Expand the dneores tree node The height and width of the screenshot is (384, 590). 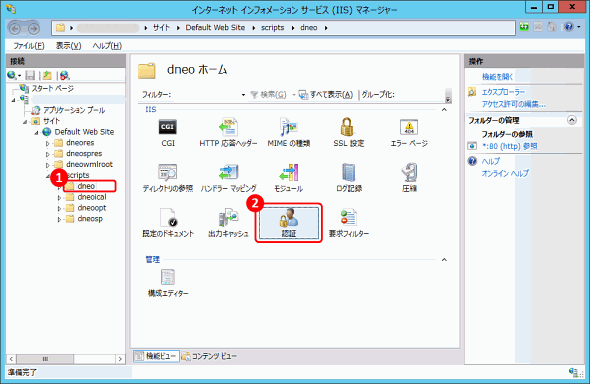tap(47, 143)
